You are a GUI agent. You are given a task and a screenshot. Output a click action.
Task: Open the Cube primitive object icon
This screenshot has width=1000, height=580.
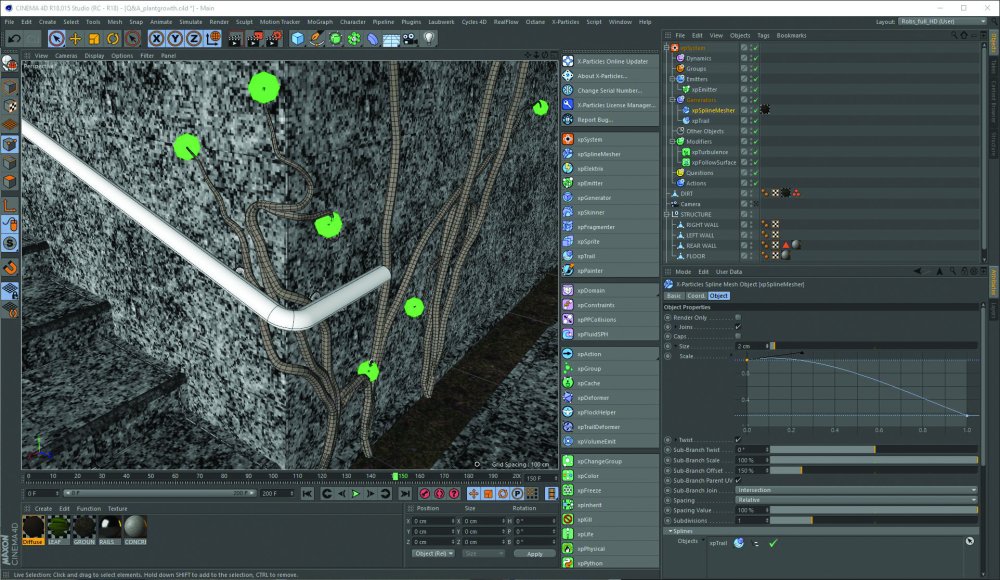point(297,39)
